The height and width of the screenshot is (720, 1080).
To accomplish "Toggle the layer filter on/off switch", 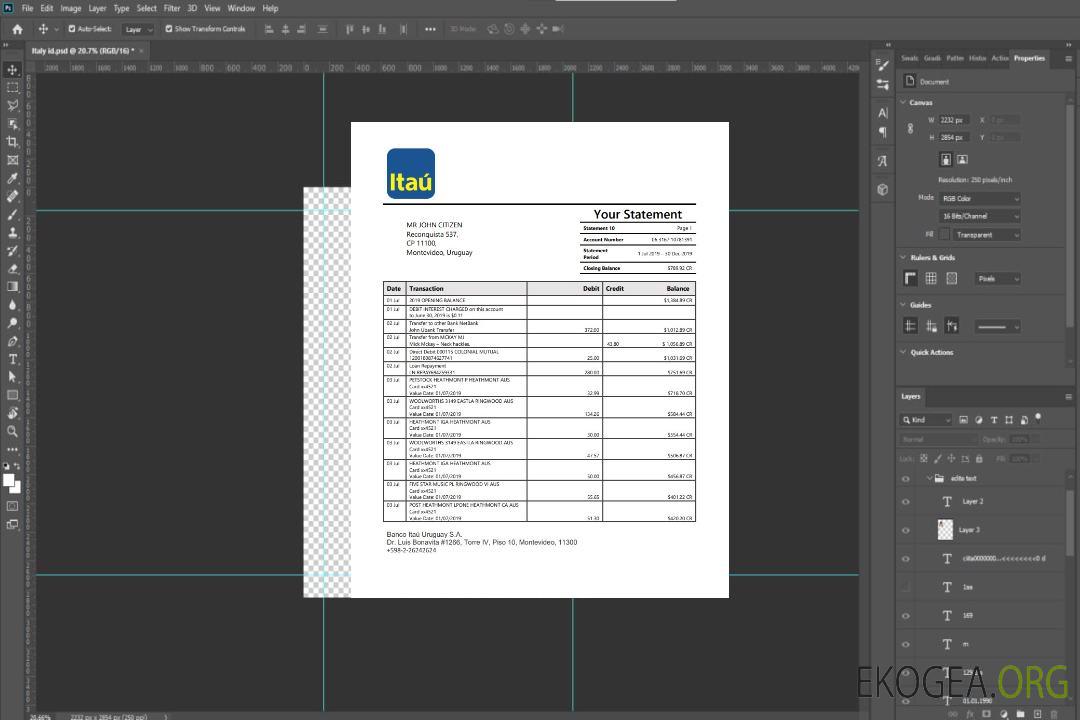I will [1038, 418].
